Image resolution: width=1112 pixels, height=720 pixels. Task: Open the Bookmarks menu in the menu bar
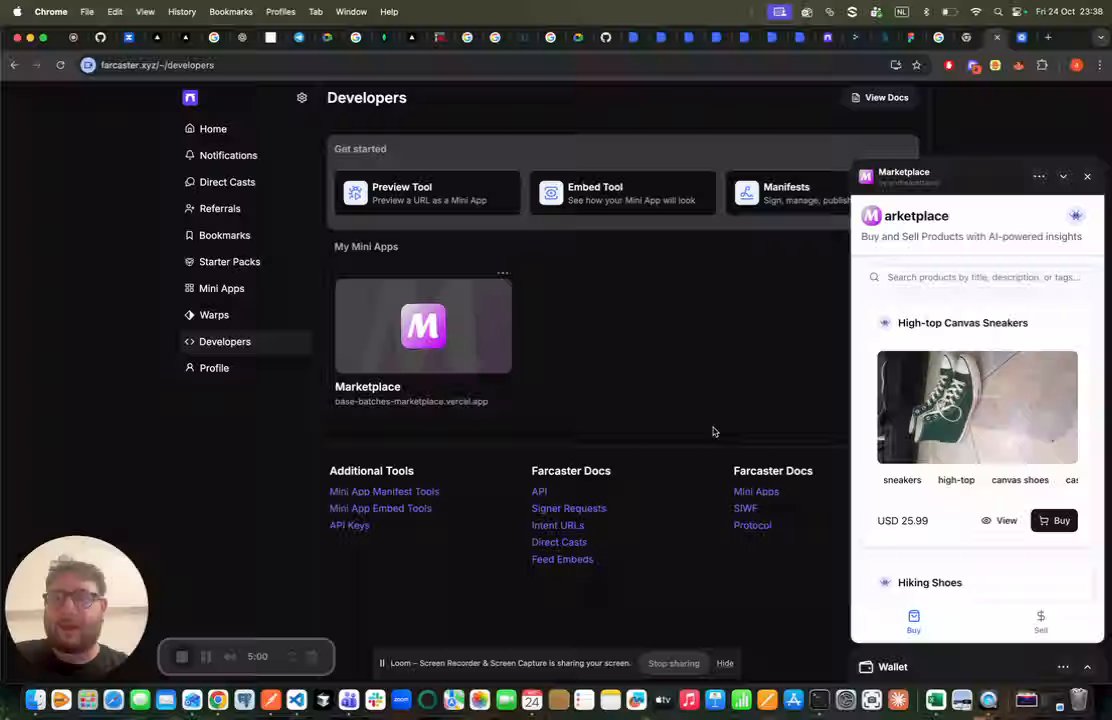230,12
